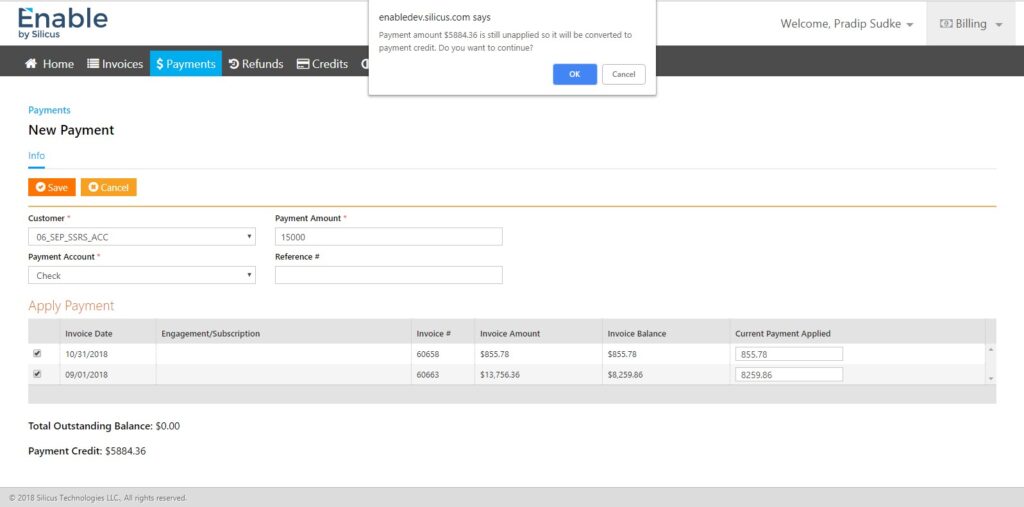Click the Enable by Silicus logo

click(x=63, y=23)
